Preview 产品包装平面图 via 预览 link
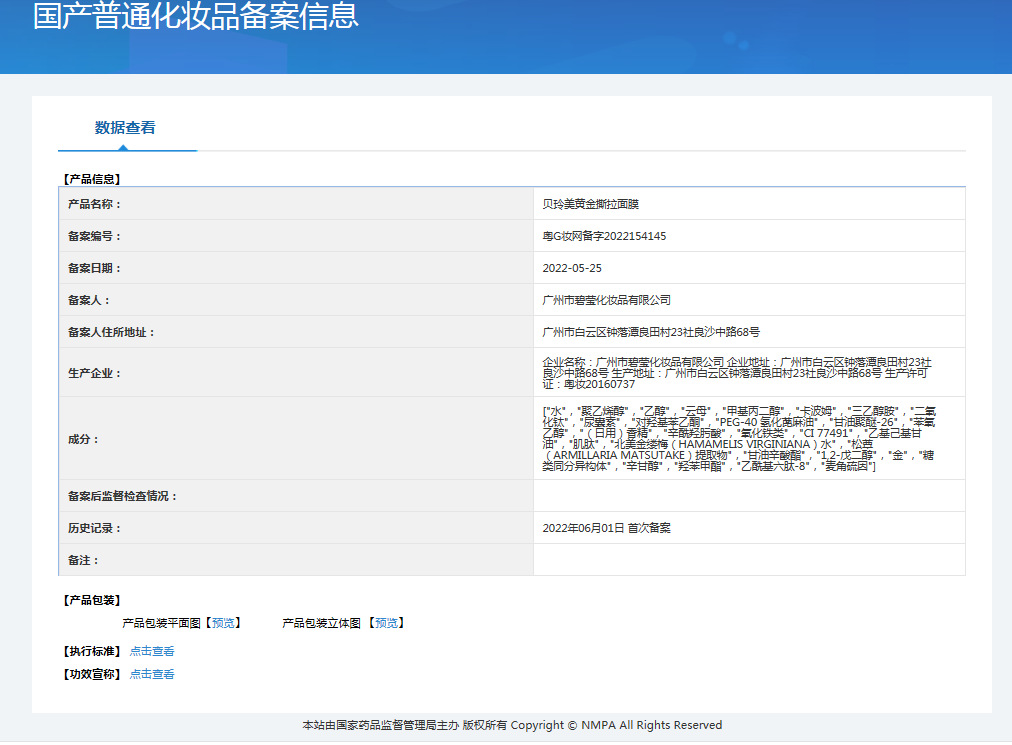The width and height of the screenshot is (1012, 745). pos(223,623)
